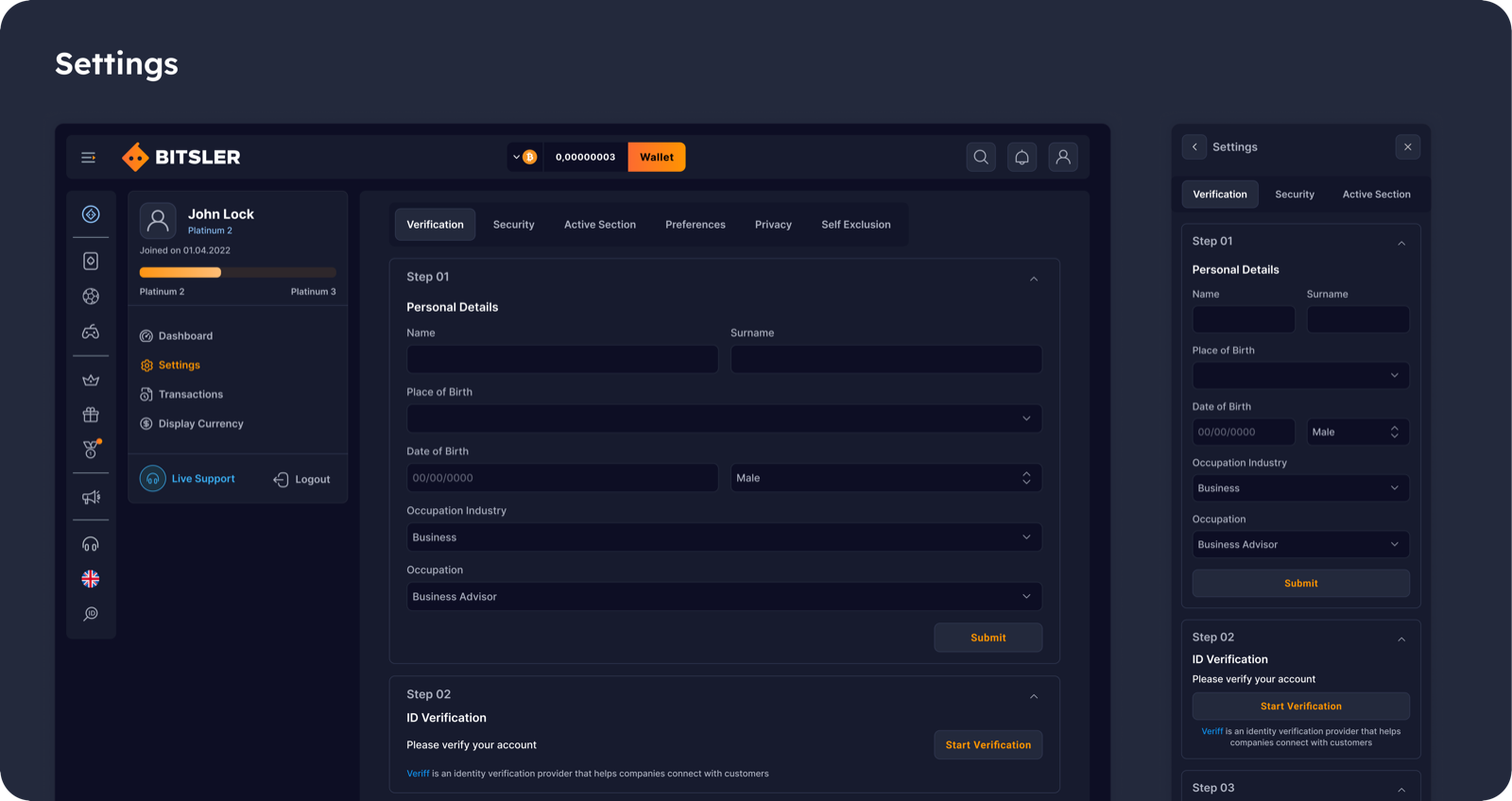Submit Personal Details in the mobile panel
This screenshot has width=1512, height=801.
[1300, 584]
